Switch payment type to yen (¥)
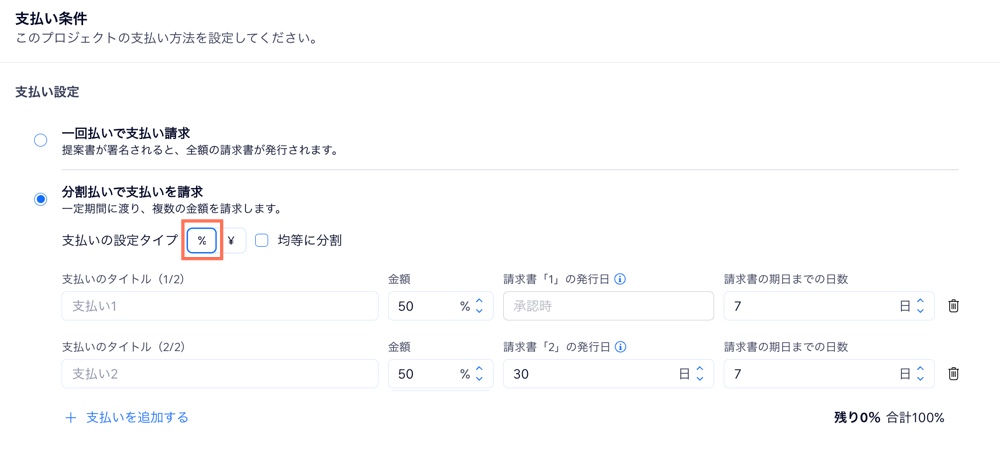The width and height of the screenshot is (1000, 460). tap(231, 241)
